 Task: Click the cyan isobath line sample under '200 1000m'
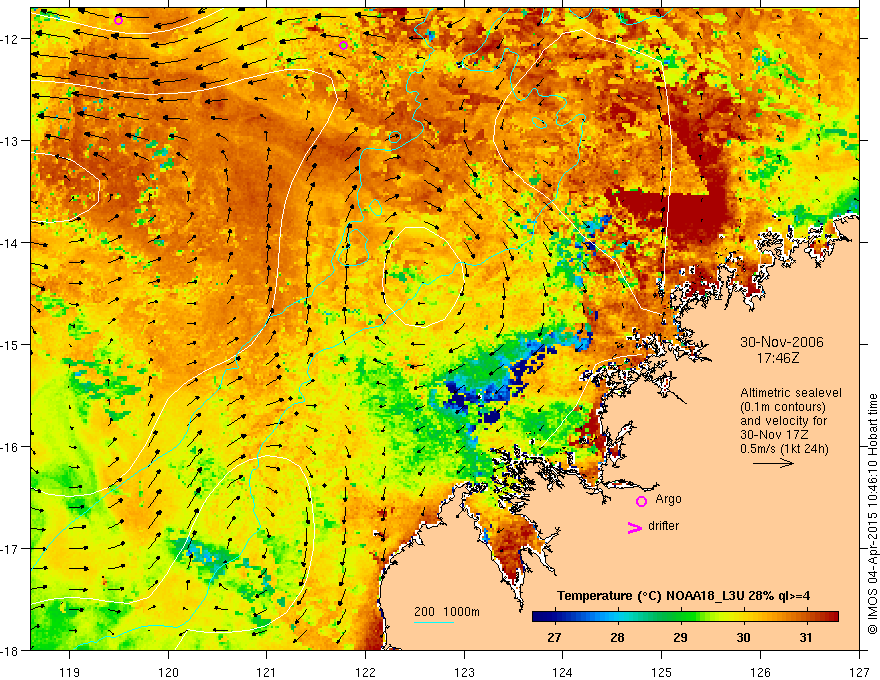click(x=434, y=622)
